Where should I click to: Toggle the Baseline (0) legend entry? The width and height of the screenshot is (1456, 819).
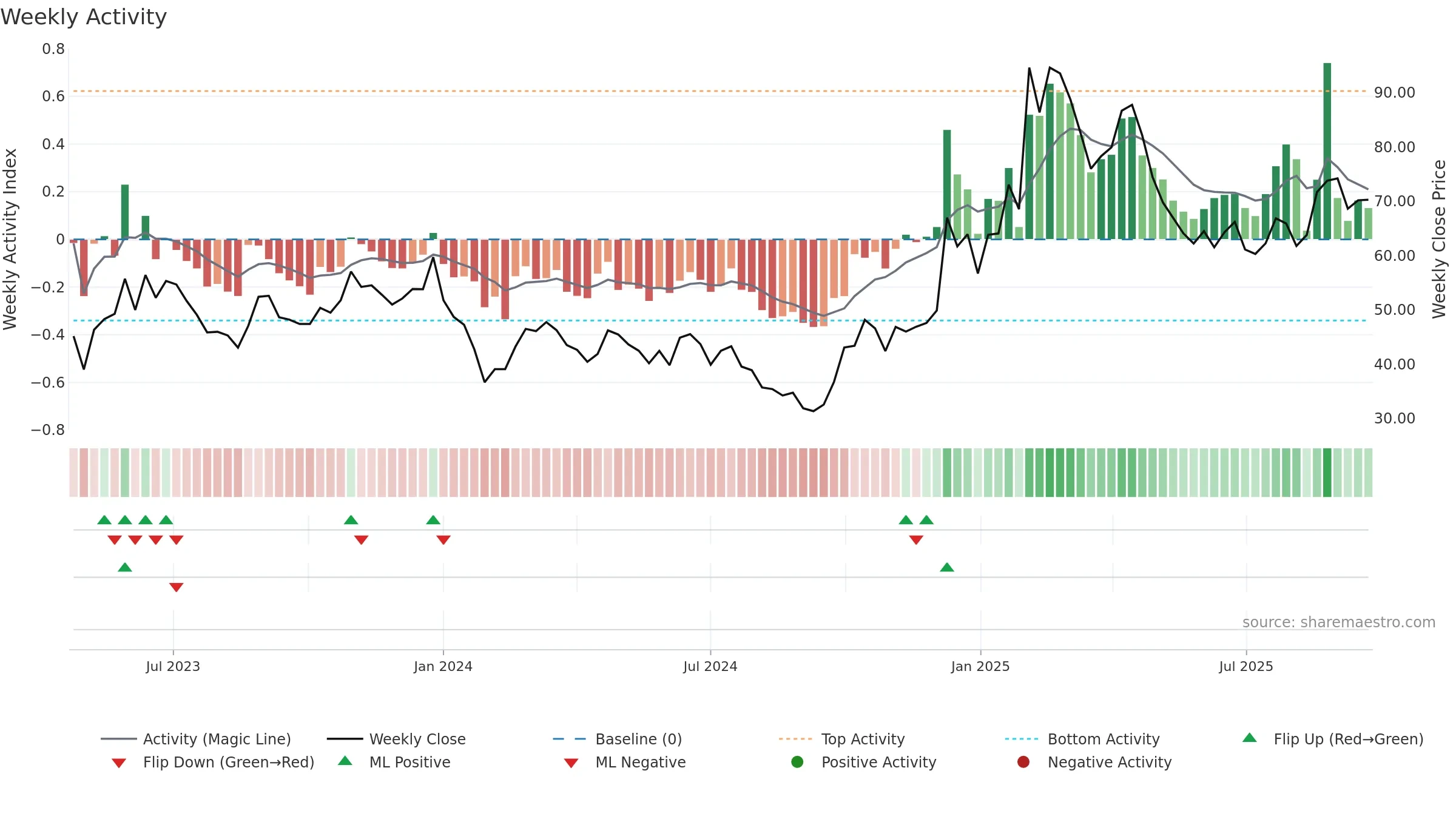click(618, 739)
